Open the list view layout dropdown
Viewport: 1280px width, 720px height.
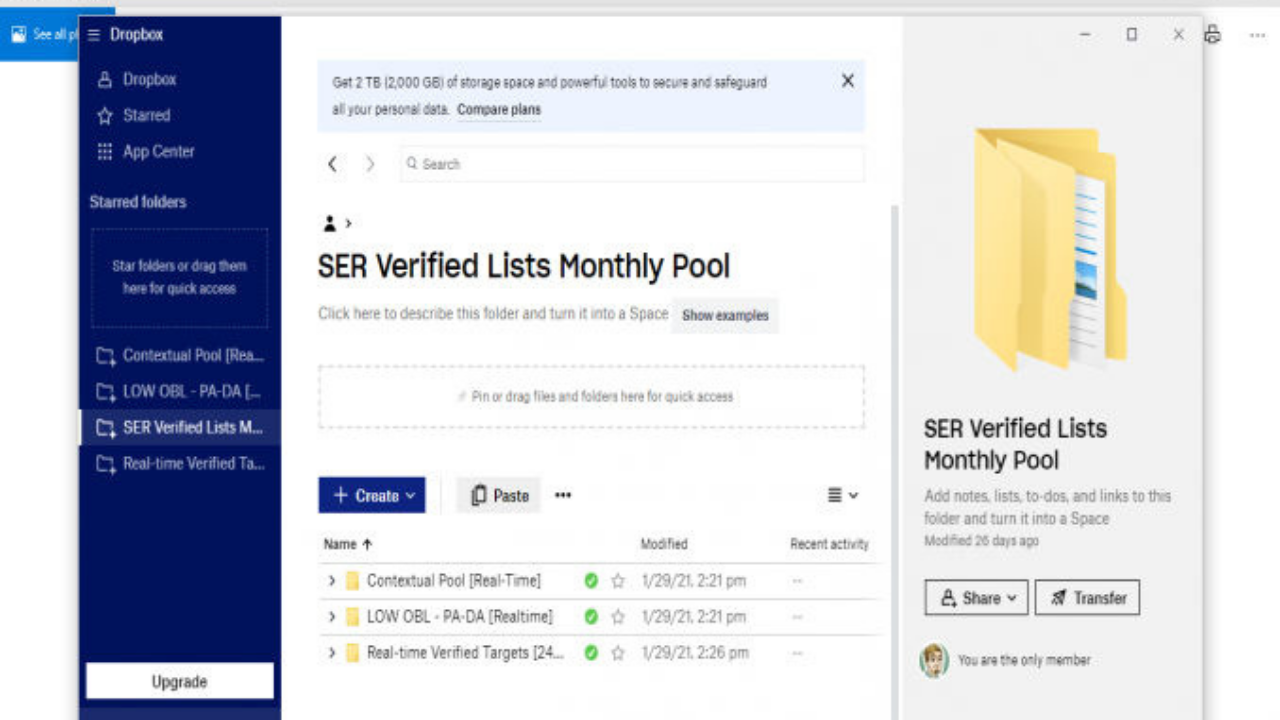click(840, 494)
